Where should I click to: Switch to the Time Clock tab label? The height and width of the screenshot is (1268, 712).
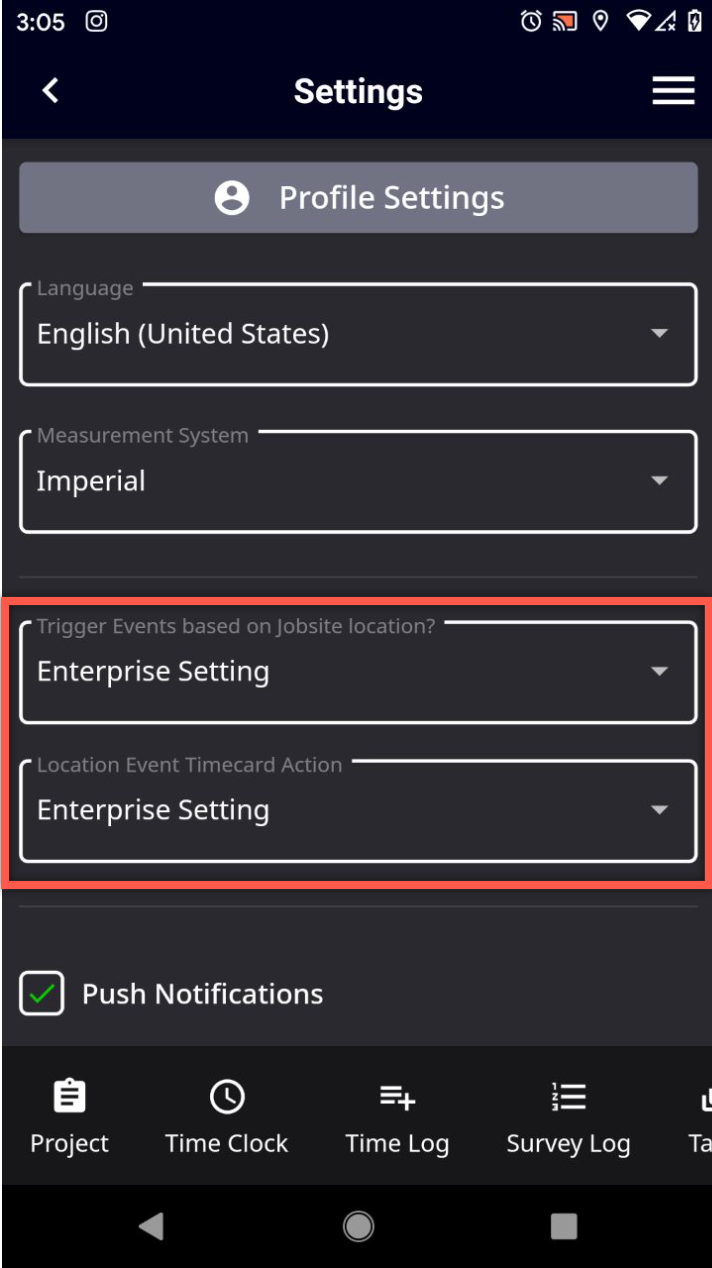tap(227, 1144)
